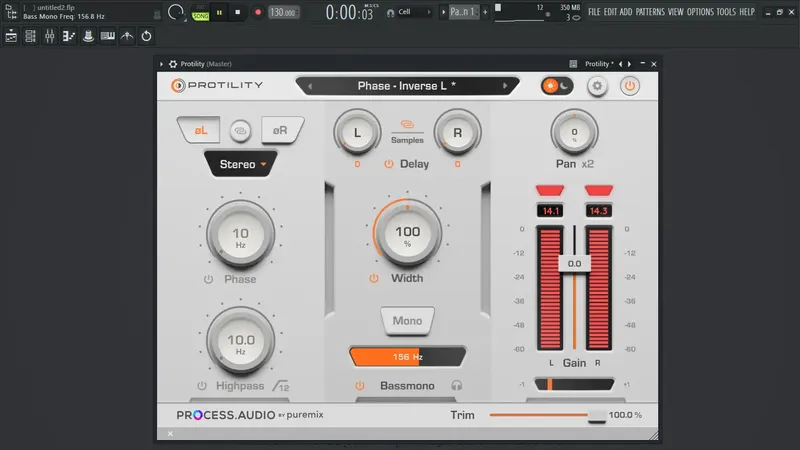This screenshot has height=450, width=800.
Task: Open the browser tree icon top-left
Action: pos(11,12)
